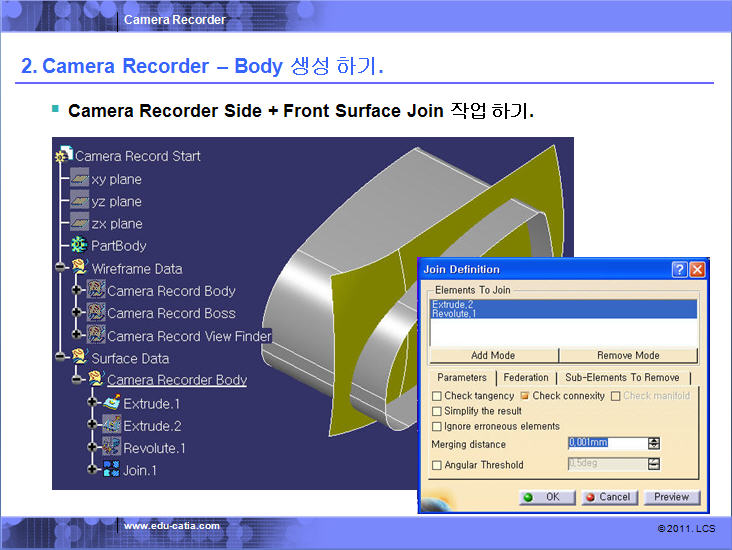Screen dimensions: 732x550
Task: Enable the Angular Threshold checkbox
Action: pos(436,465)
